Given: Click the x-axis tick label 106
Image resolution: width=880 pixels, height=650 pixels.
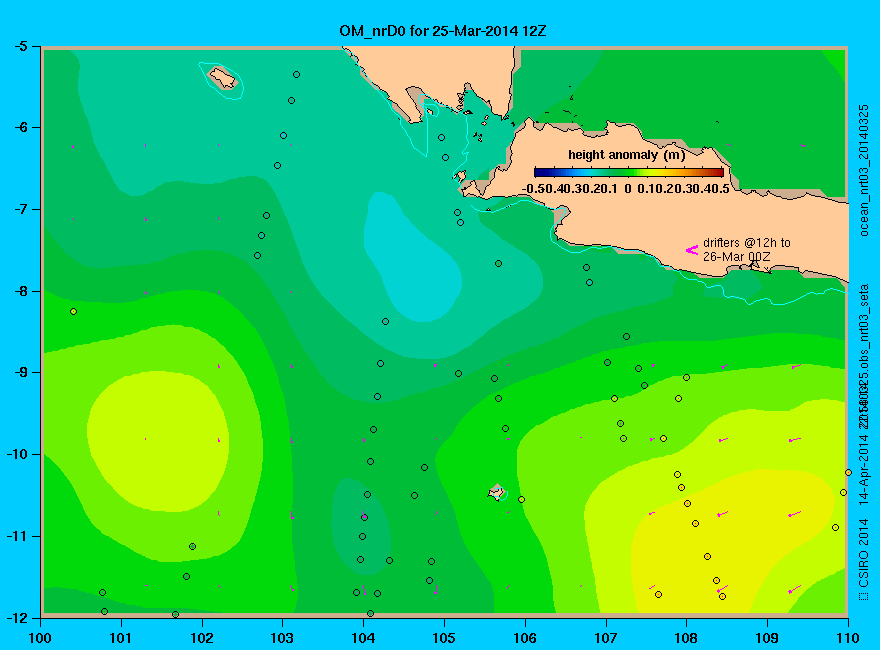Looking at the screenshot, I should 525,638.
